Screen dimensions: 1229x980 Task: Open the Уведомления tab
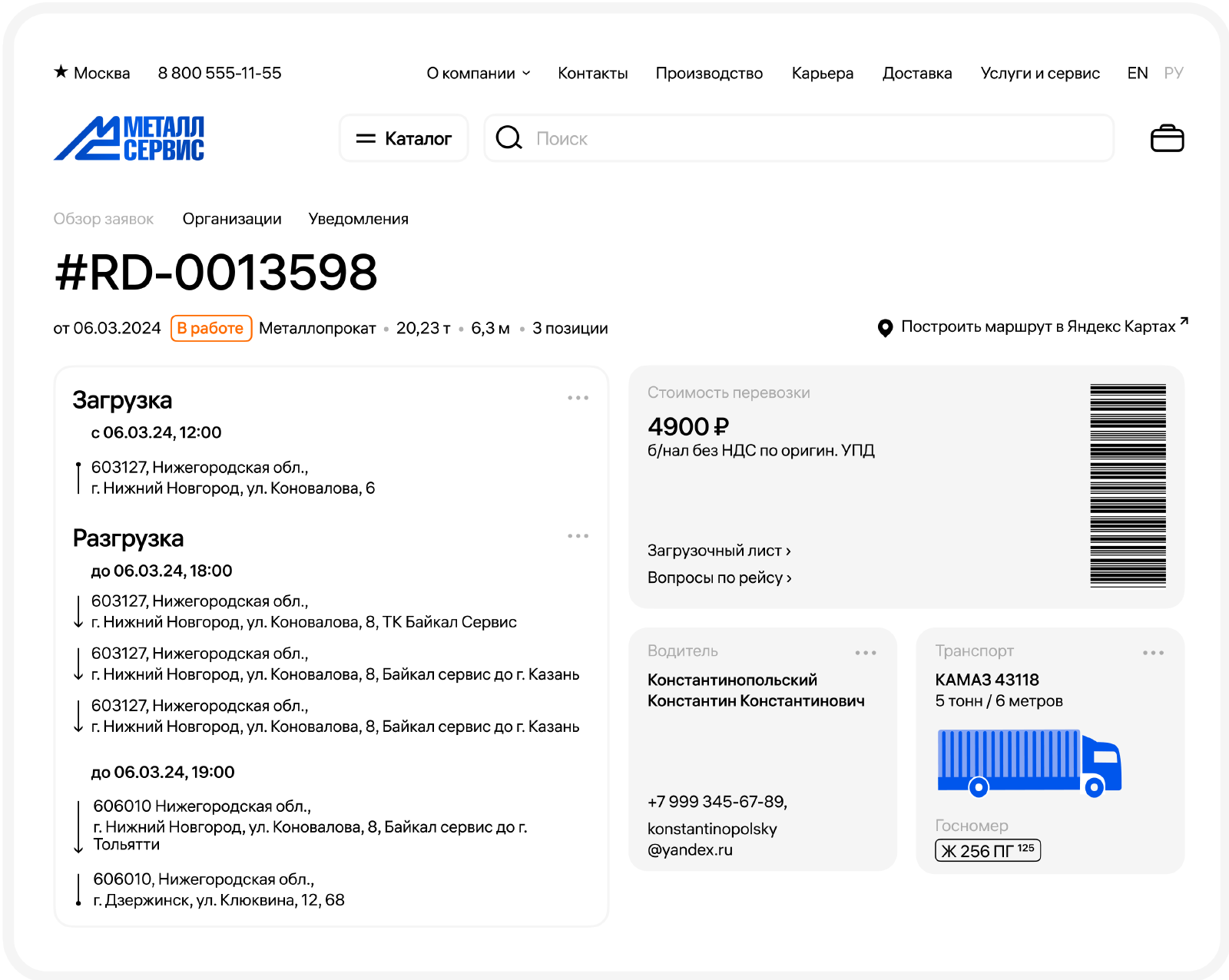coord(358,219)
